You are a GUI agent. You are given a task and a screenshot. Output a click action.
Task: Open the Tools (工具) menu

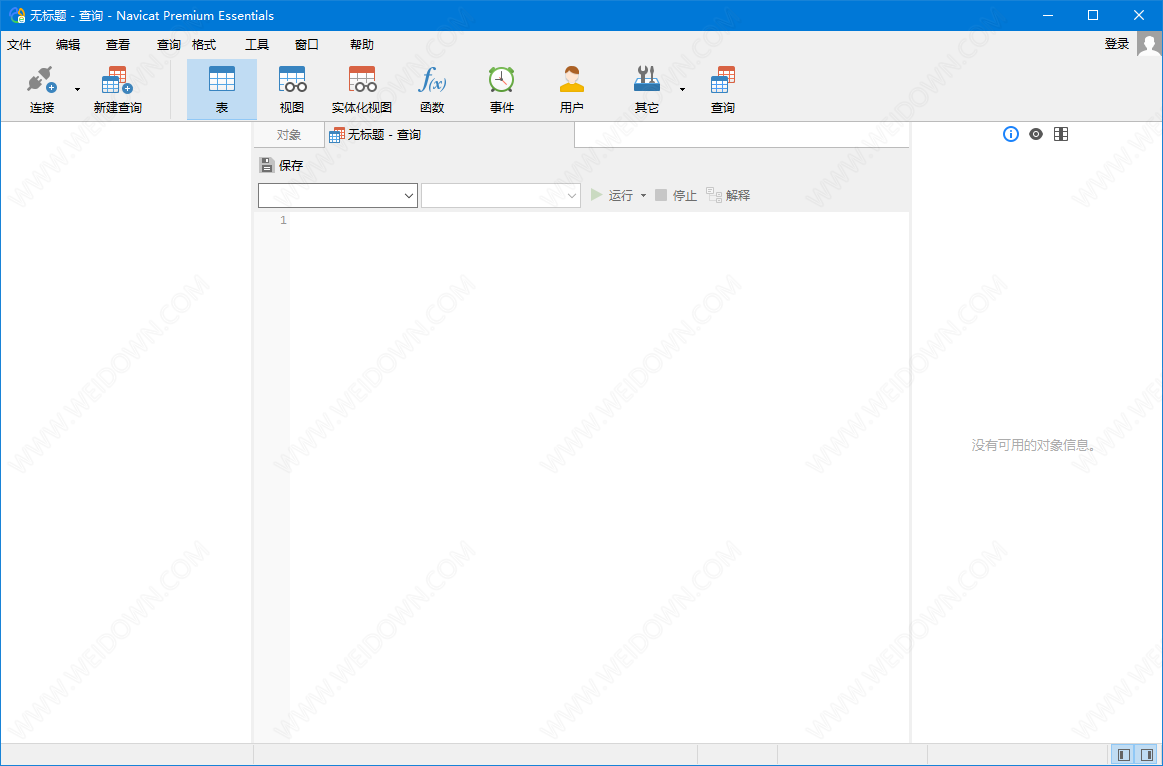(257, 45)
